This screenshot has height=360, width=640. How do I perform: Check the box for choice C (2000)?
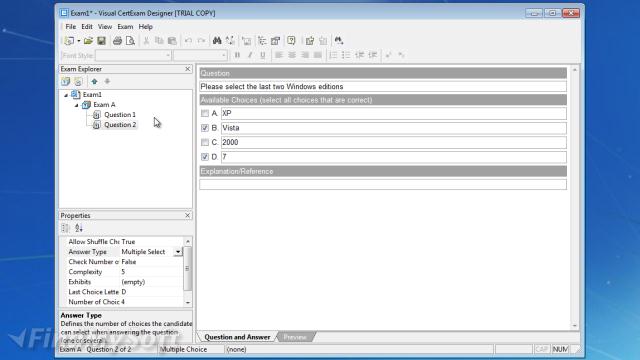tap(205, 142)
